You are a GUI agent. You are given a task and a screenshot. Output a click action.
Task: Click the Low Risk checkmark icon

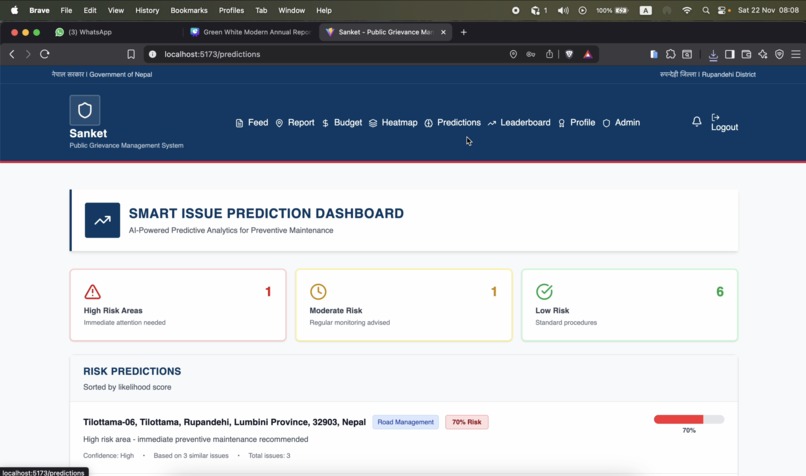click(544, 291)
